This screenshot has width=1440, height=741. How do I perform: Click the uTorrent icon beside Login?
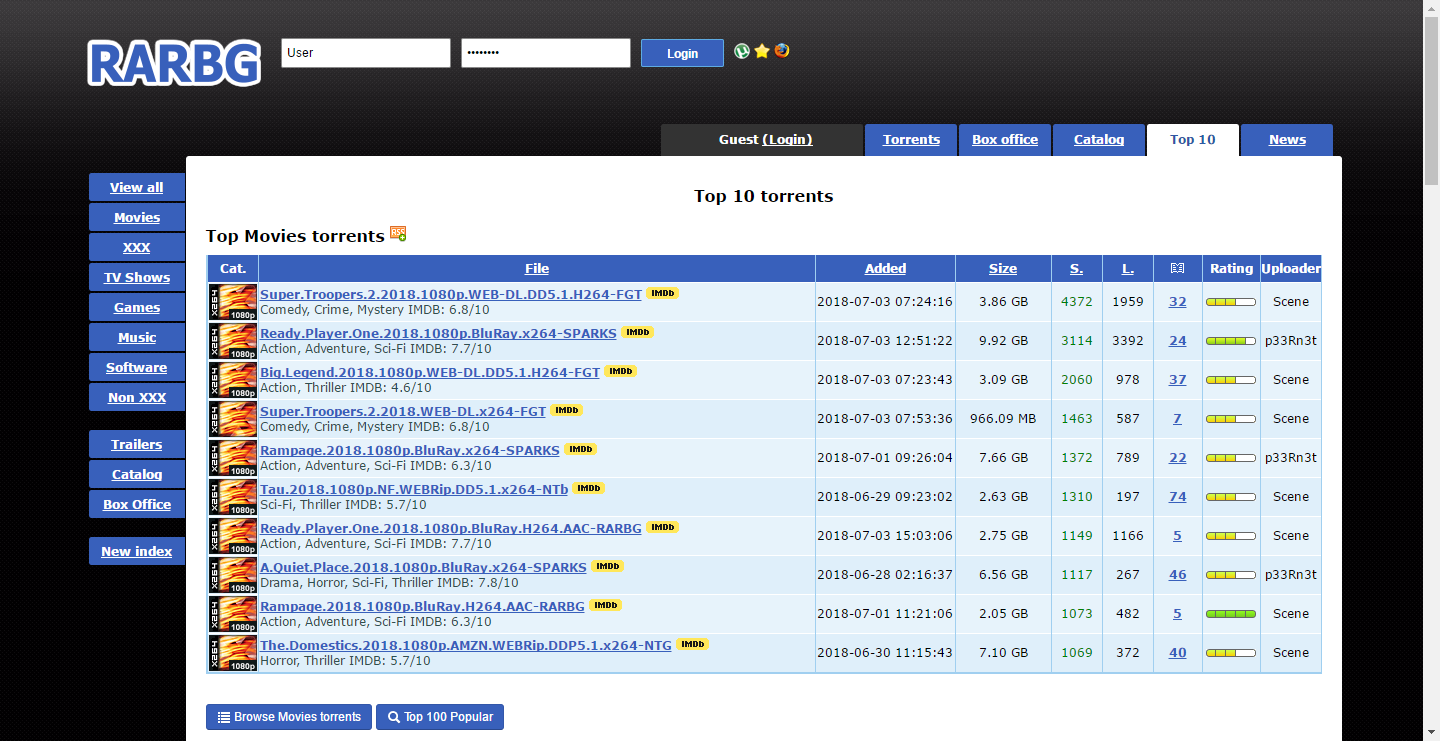pyautogui.click(x=742, y=51)
